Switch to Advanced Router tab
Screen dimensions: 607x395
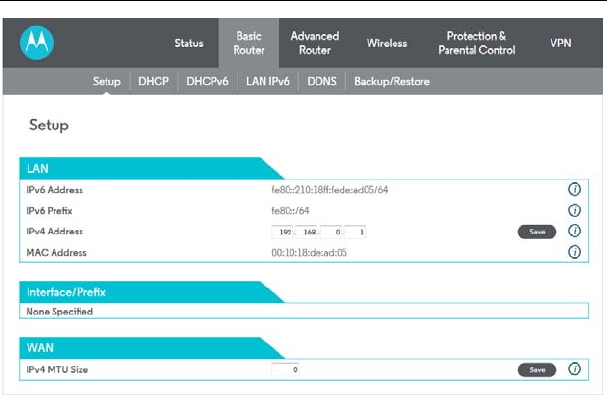pyautogui.click(x=315, y=43)
